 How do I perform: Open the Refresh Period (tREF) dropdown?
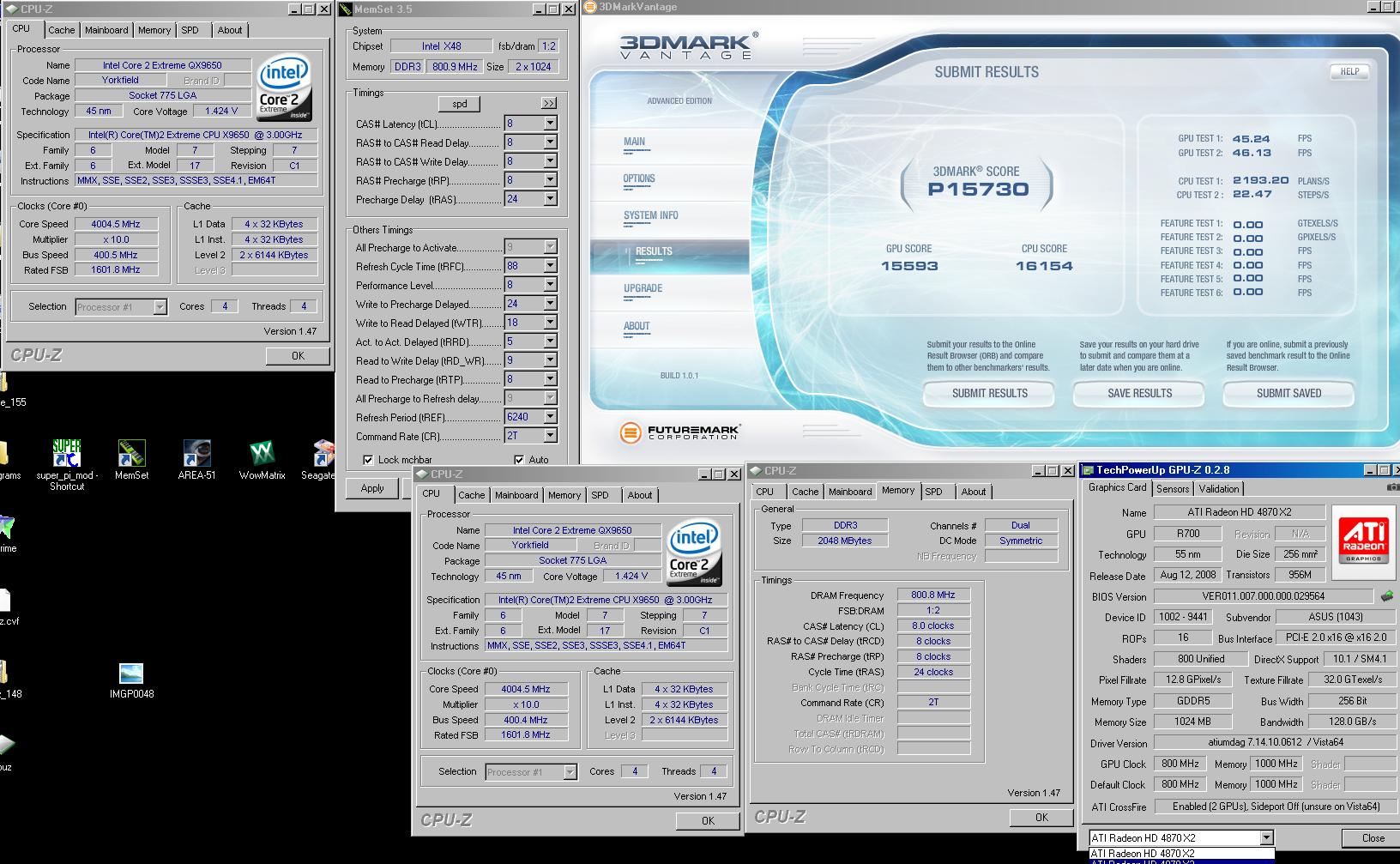tap(550, 417)
